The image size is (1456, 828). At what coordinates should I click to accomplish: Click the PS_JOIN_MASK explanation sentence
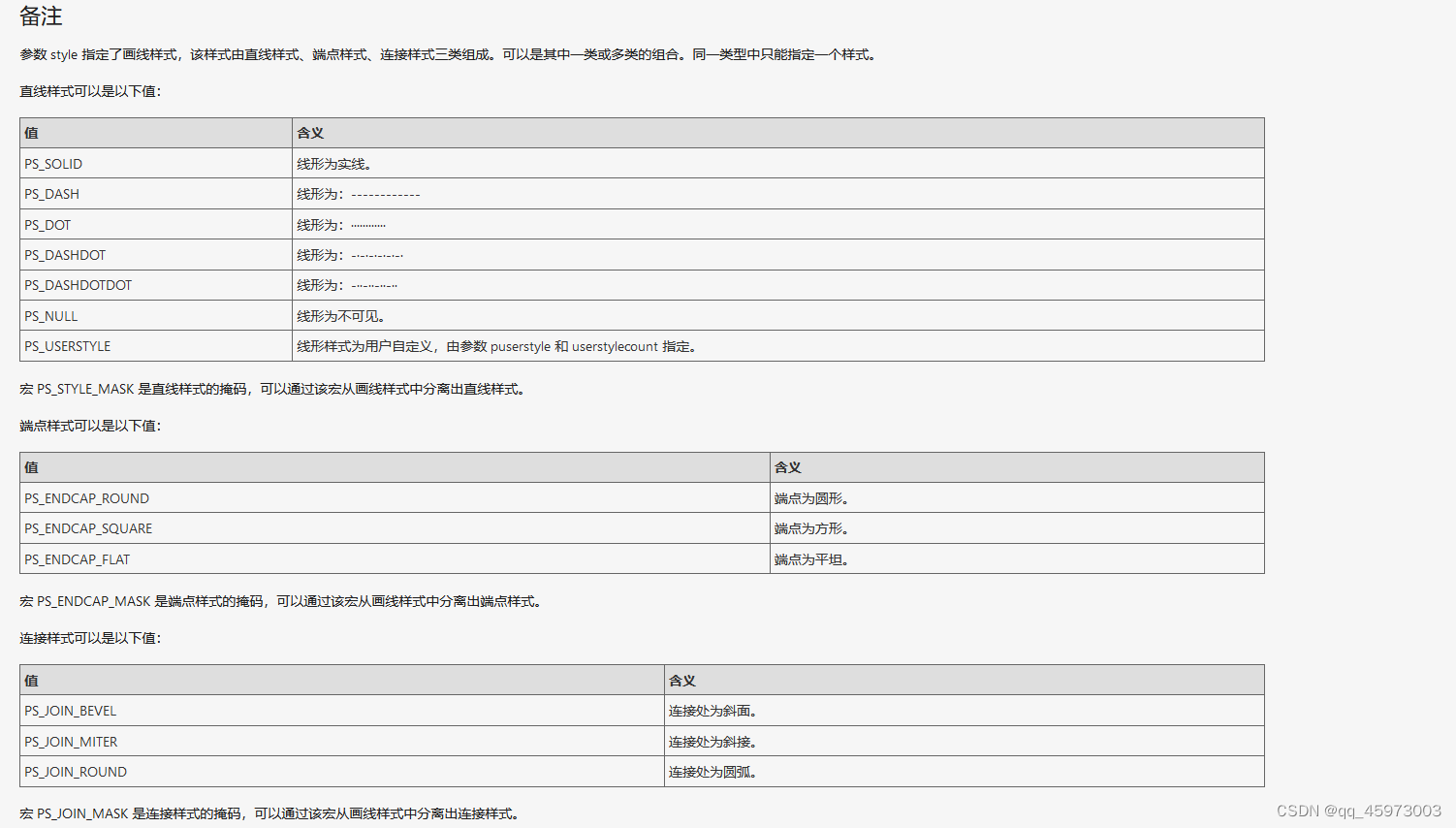point(270,813)
